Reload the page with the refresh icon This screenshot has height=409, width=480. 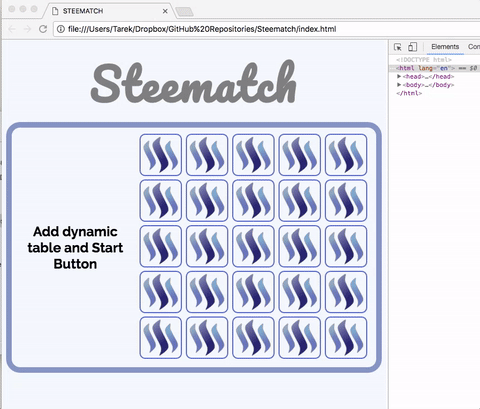43,29
